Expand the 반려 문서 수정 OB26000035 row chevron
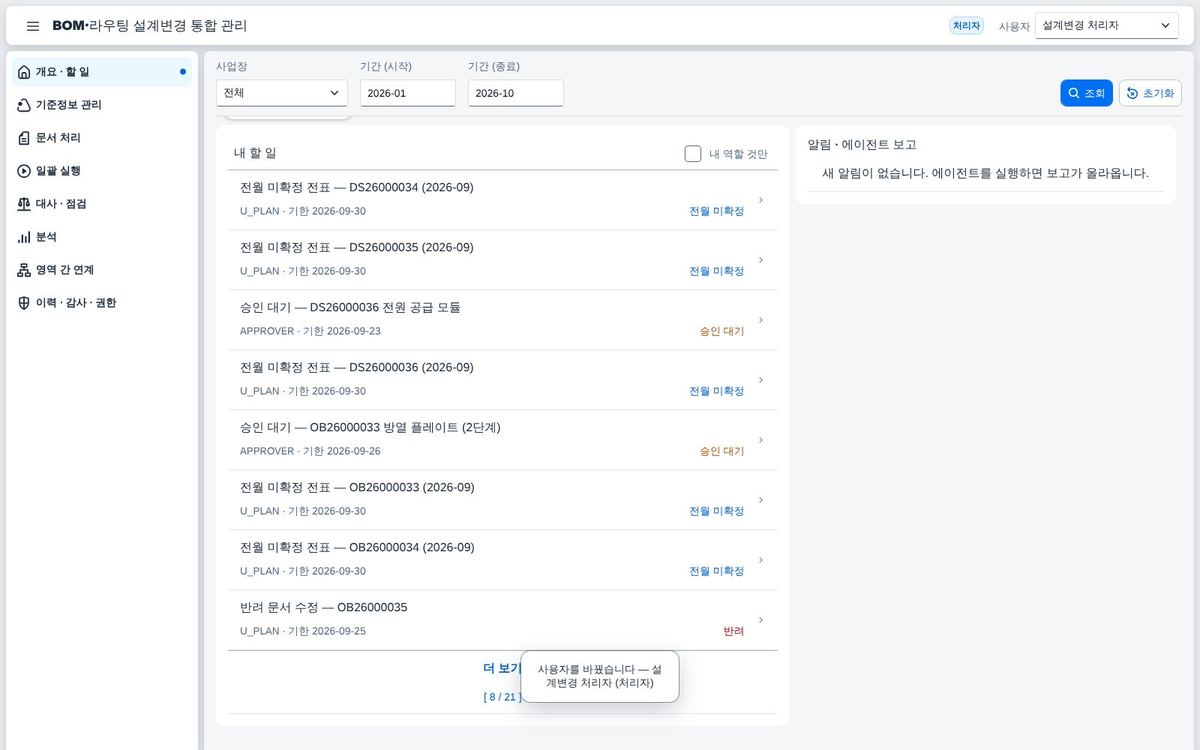This screenshot has width=1200, height=750. [761, 620]
